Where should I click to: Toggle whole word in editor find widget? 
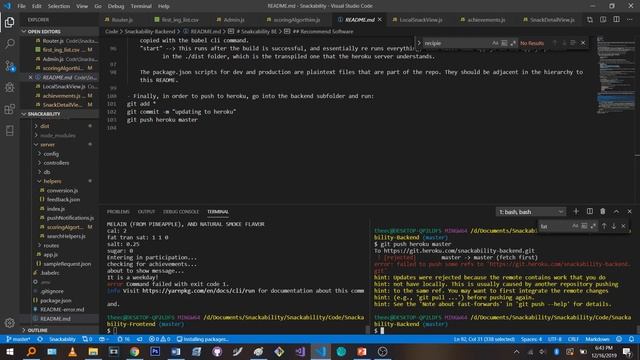pos(504,43)
